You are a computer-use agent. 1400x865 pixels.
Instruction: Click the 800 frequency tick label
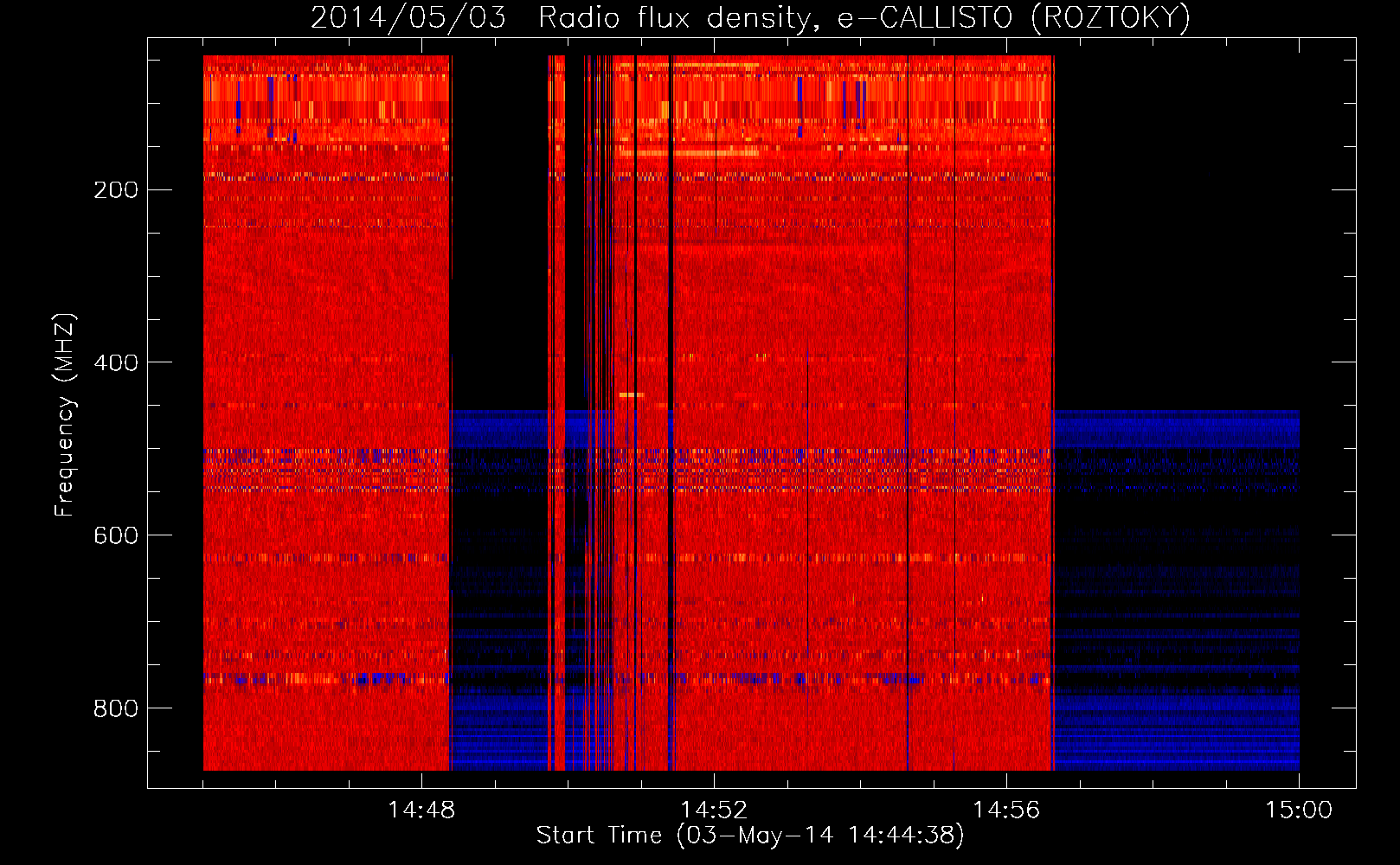click(x=116, y=708)
